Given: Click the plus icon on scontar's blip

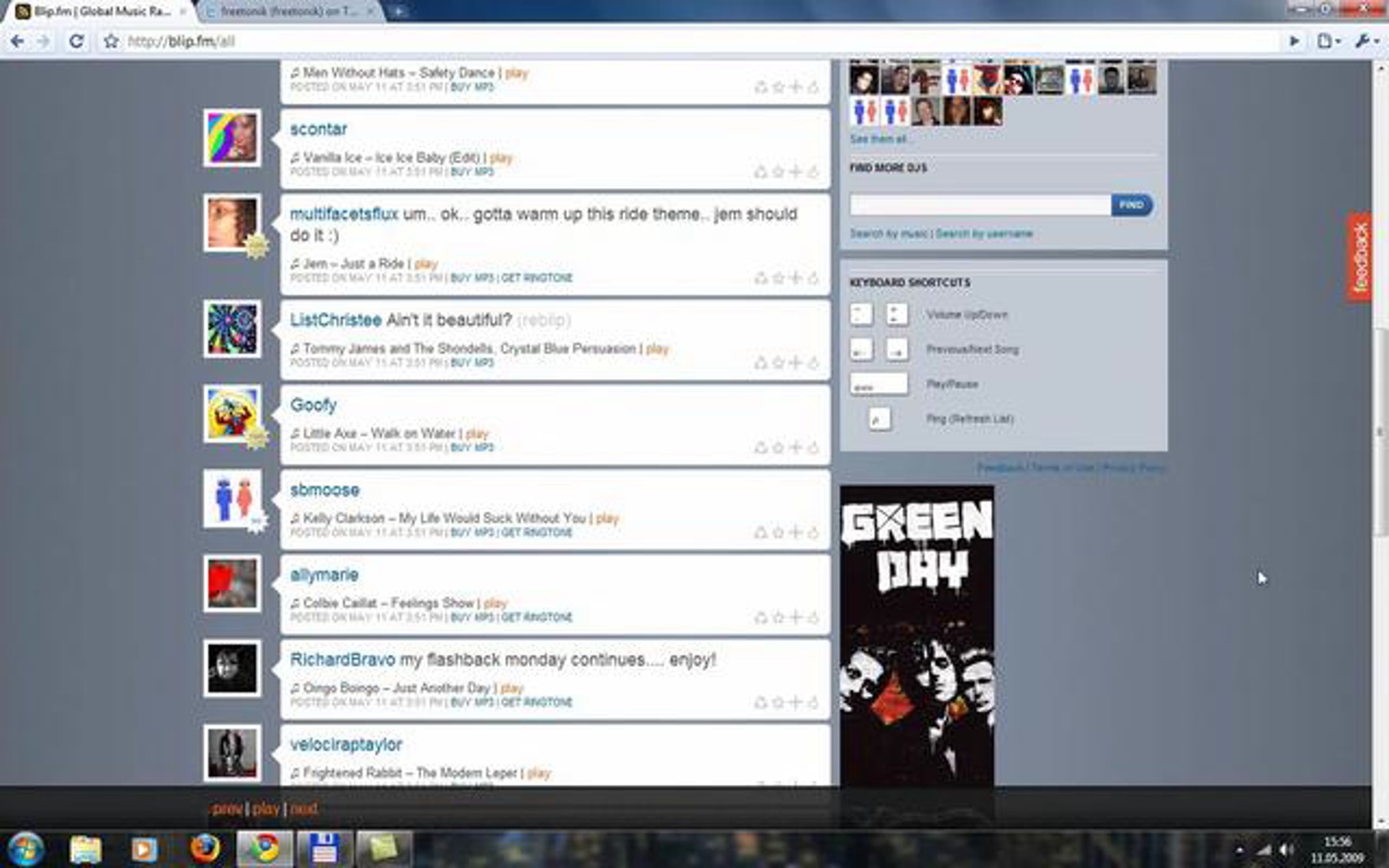Looking at the screenshot, I should [796, 172].
